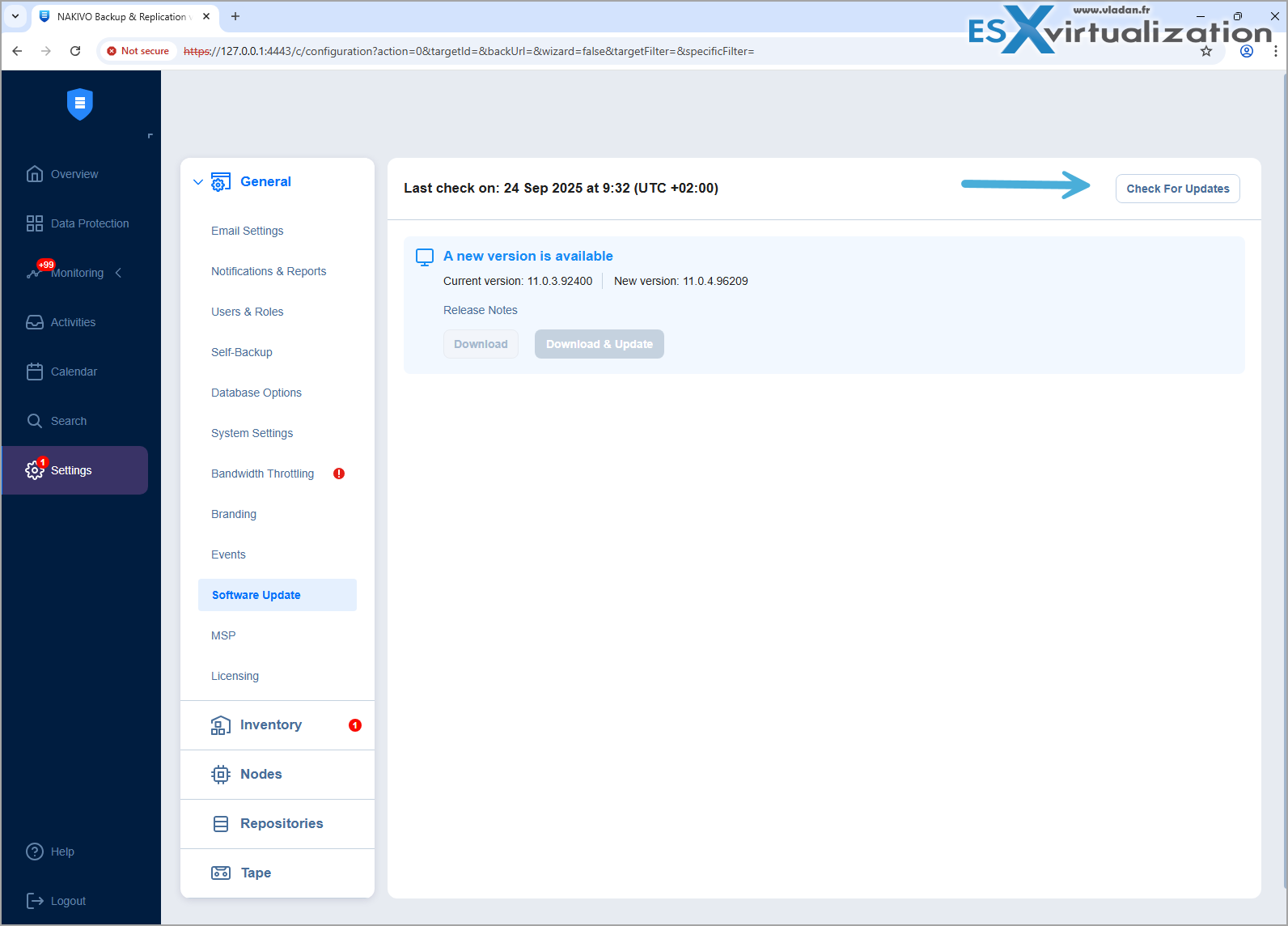1288x926 pixels.
Task: Bookmark this page with the star icon
Action: 1206,51
